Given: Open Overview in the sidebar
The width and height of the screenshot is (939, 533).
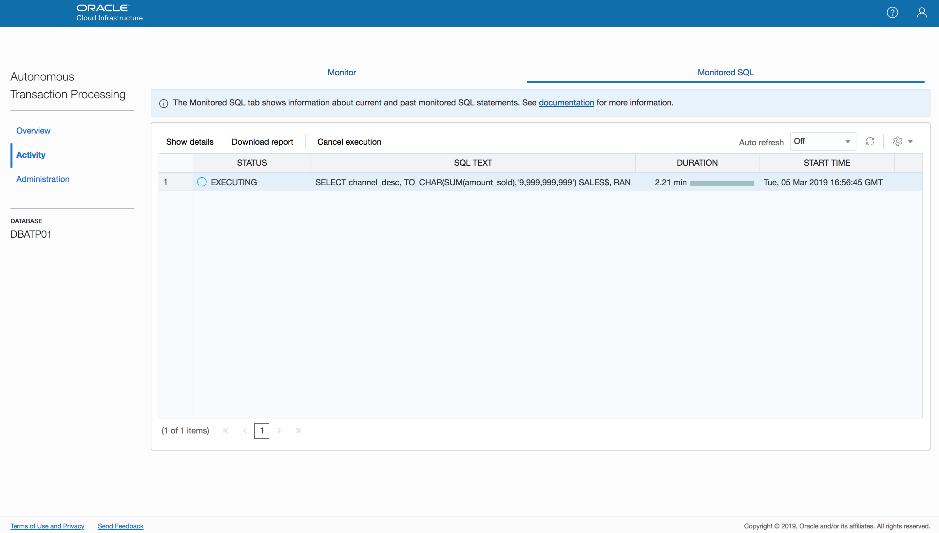Looking at the screenshot, I should [34, 131].
